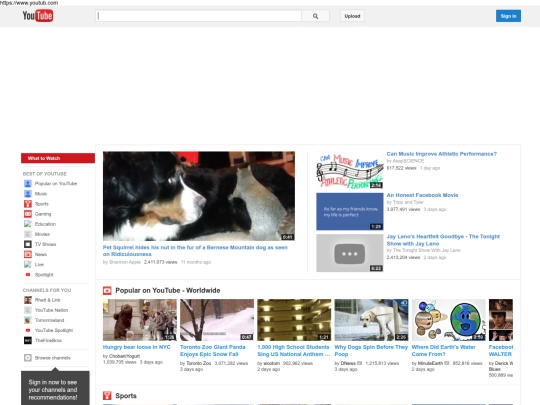Click the News sidebar icon
Image resolution: width=540 pixels, height=405 pixels.
coord(28,255)
